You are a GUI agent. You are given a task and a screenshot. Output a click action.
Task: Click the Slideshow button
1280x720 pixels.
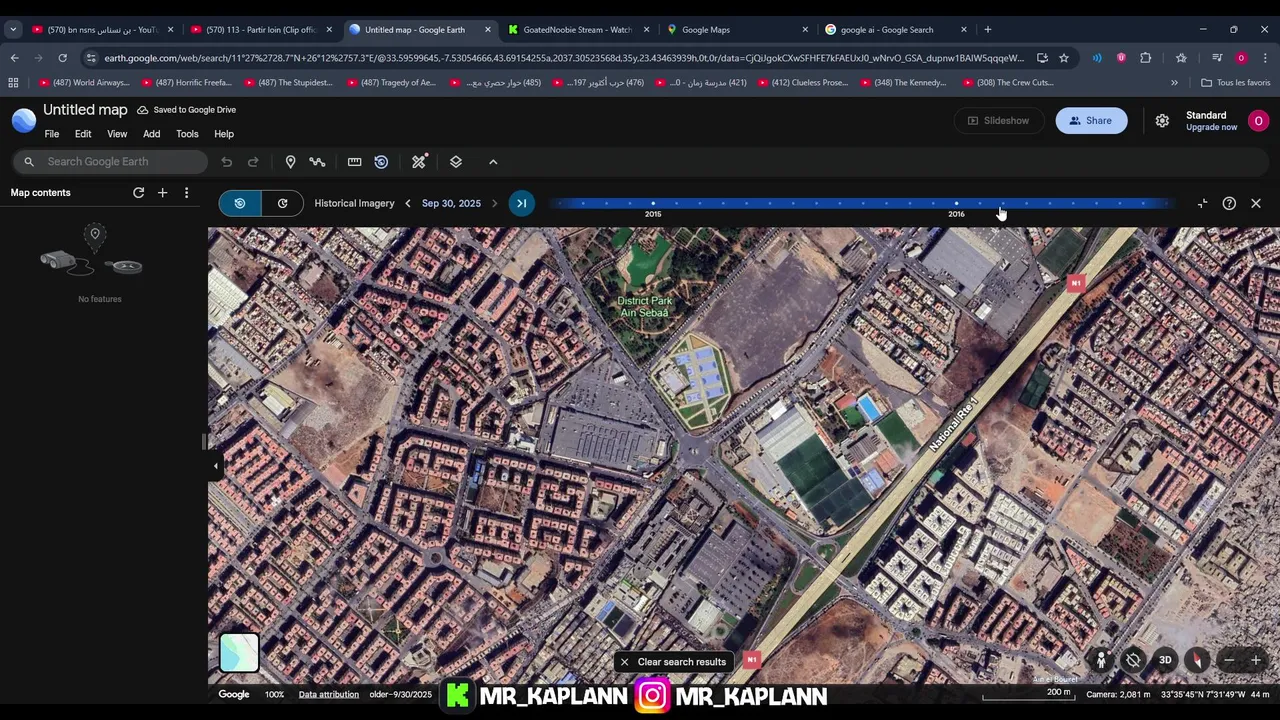998,120
